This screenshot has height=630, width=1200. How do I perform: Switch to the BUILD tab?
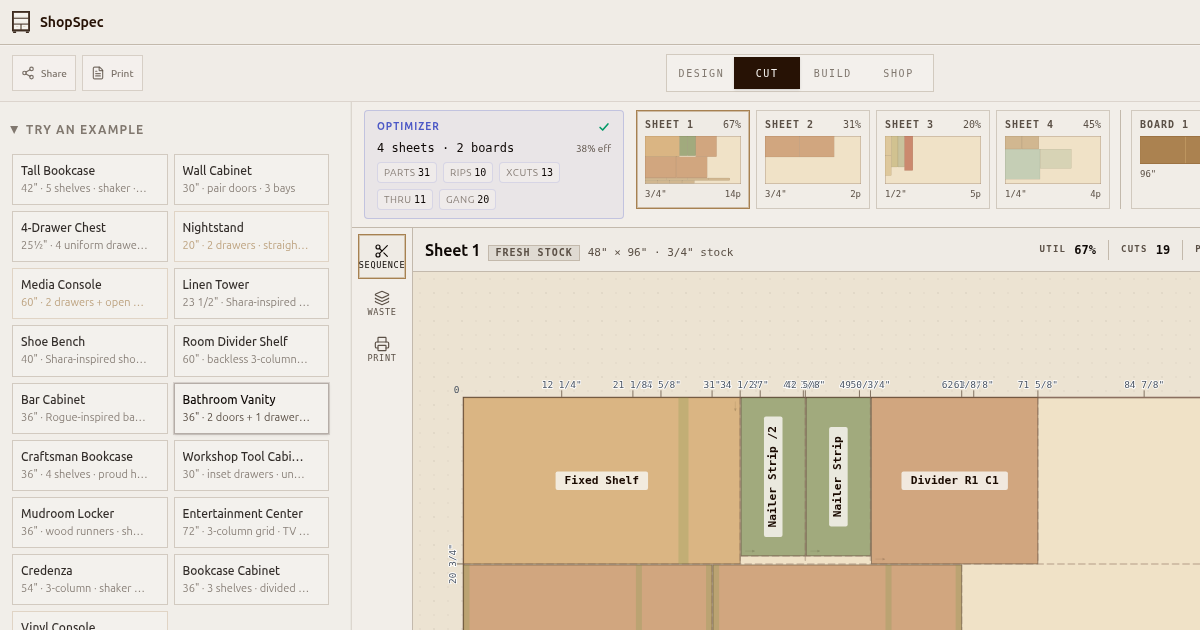point(832,73)
